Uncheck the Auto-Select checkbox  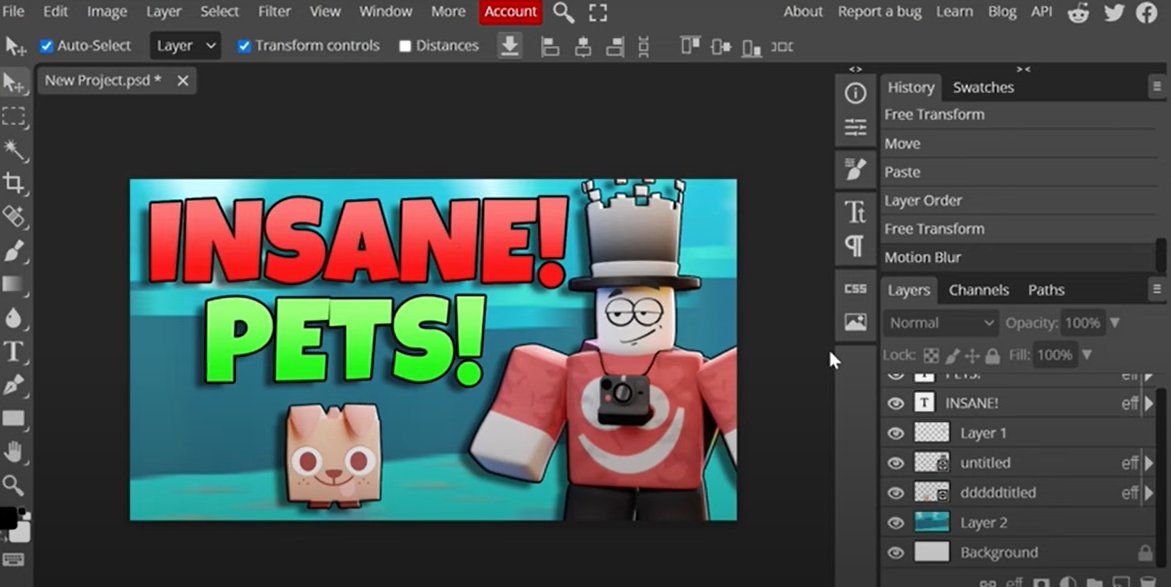(x=46, y=46)
